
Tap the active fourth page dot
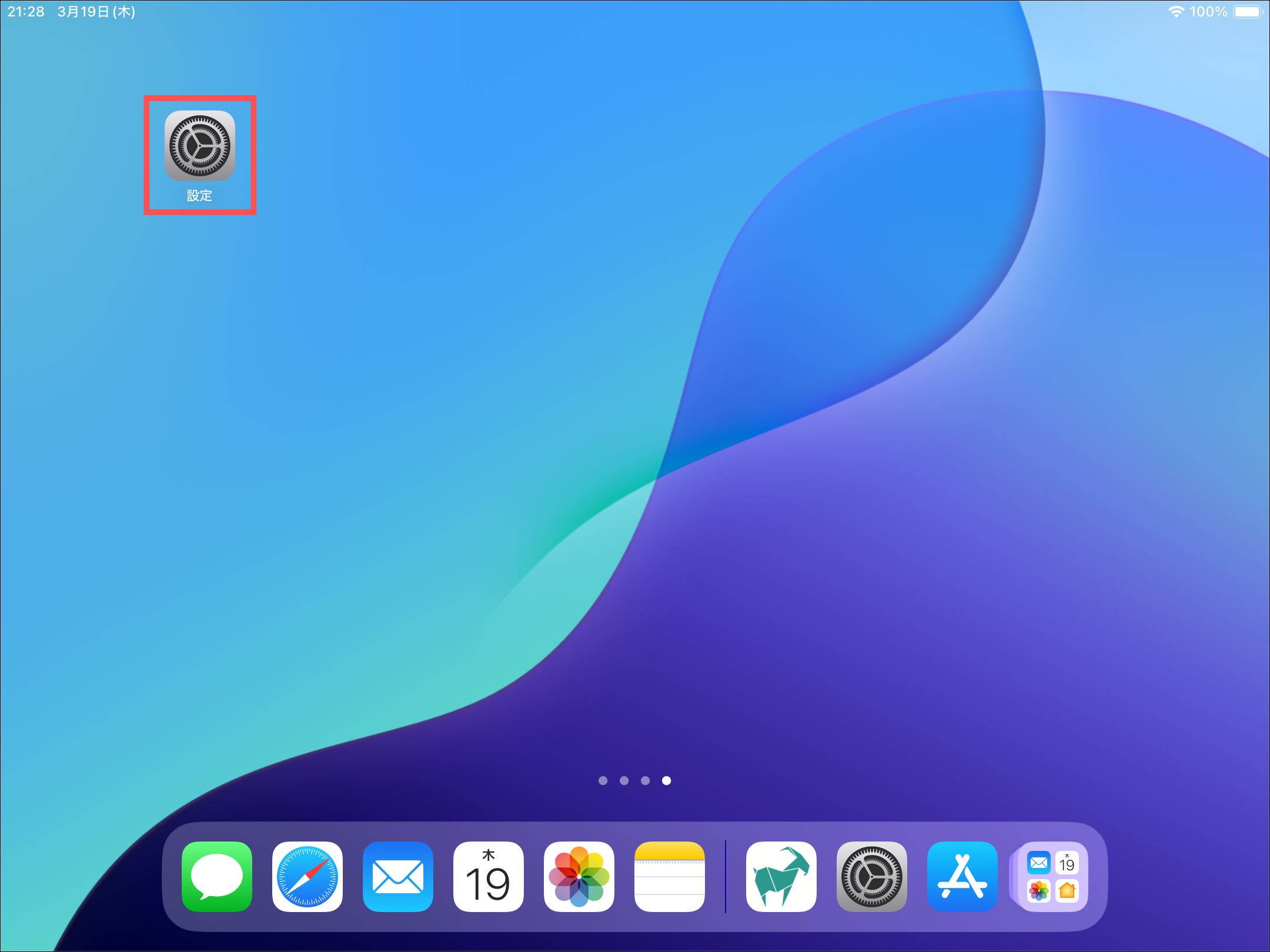[x=666, y=780]
